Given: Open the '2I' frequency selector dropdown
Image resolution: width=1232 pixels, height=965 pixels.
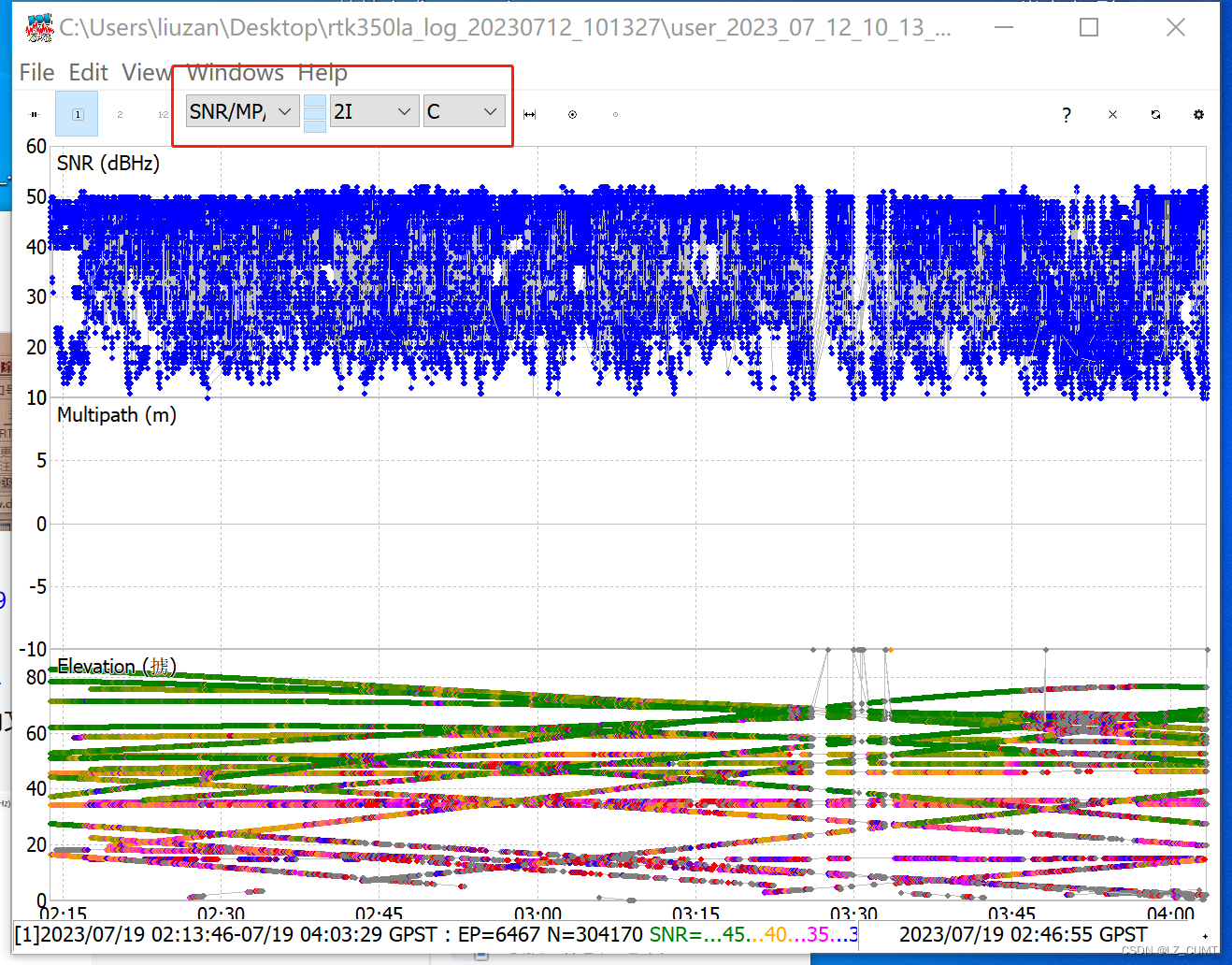Looking at the screenshot, I should [374, 110].
